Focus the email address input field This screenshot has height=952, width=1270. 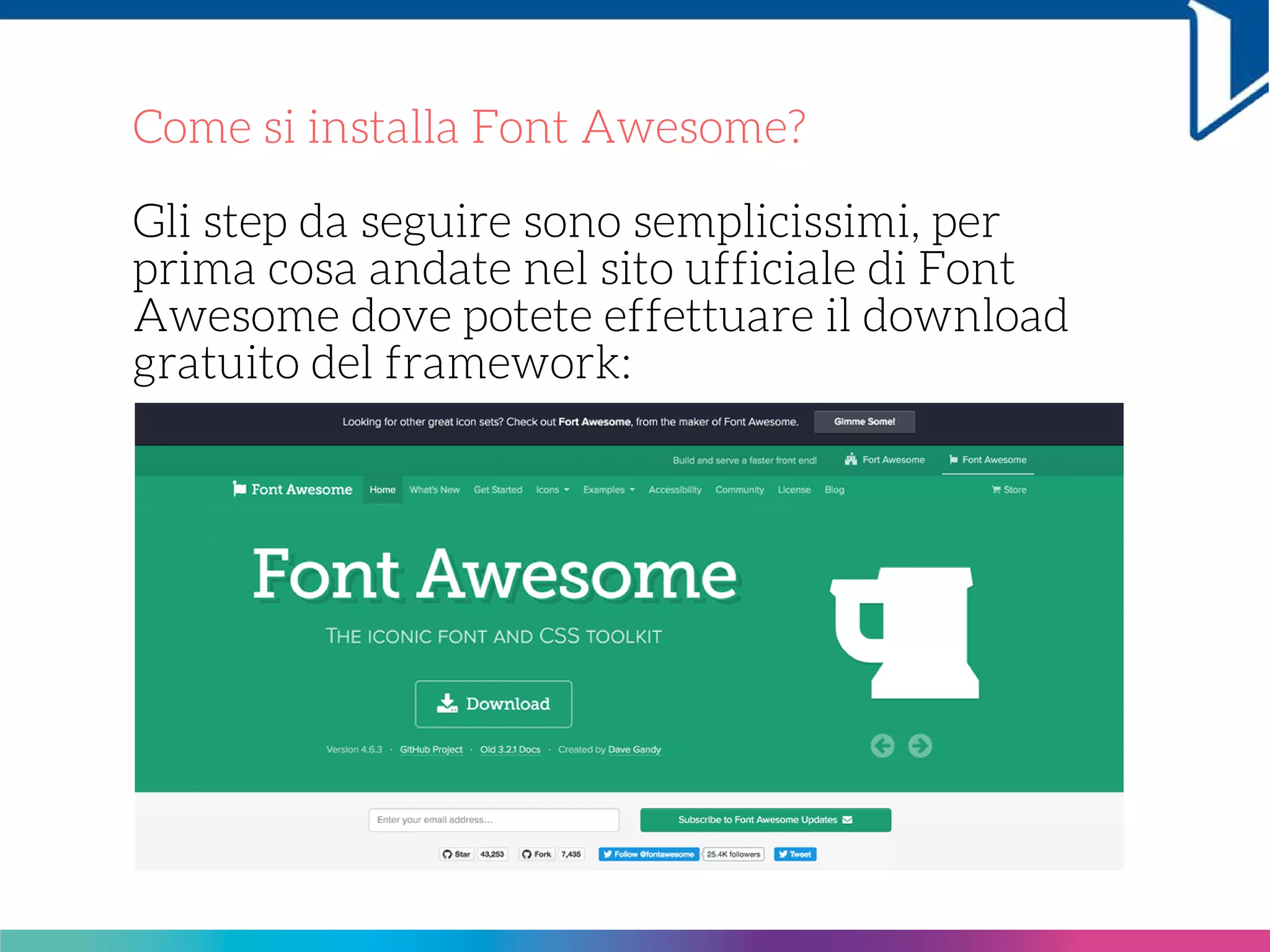[494, 820]
